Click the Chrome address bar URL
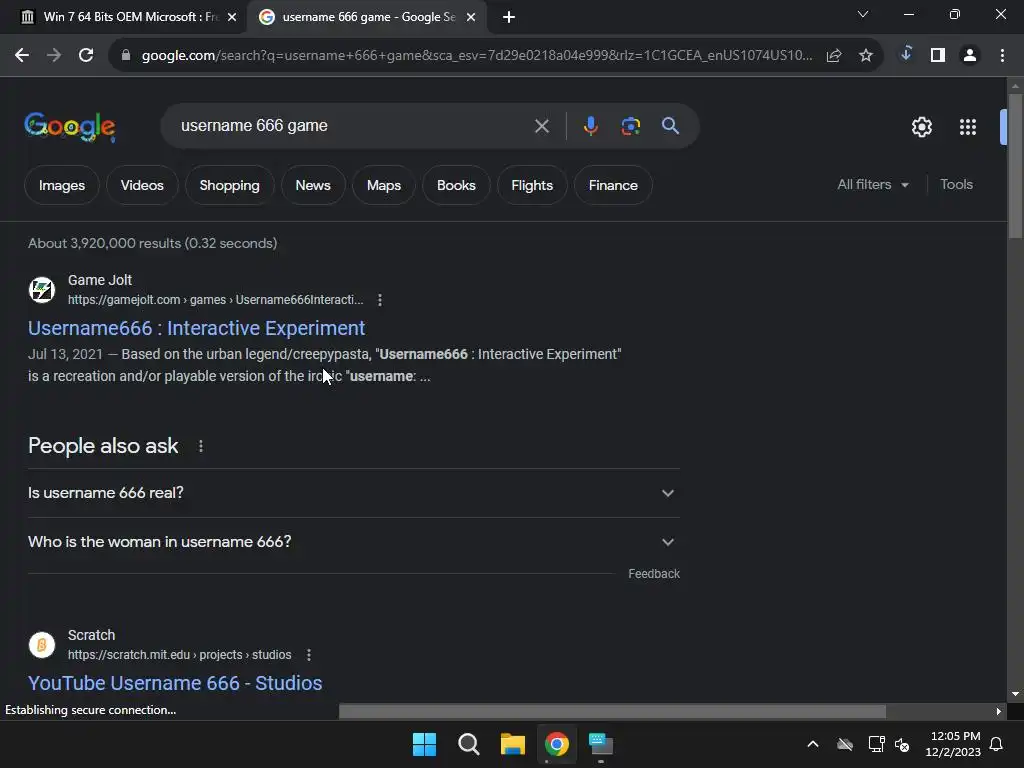1024x768 pixels. click(477, 56)
